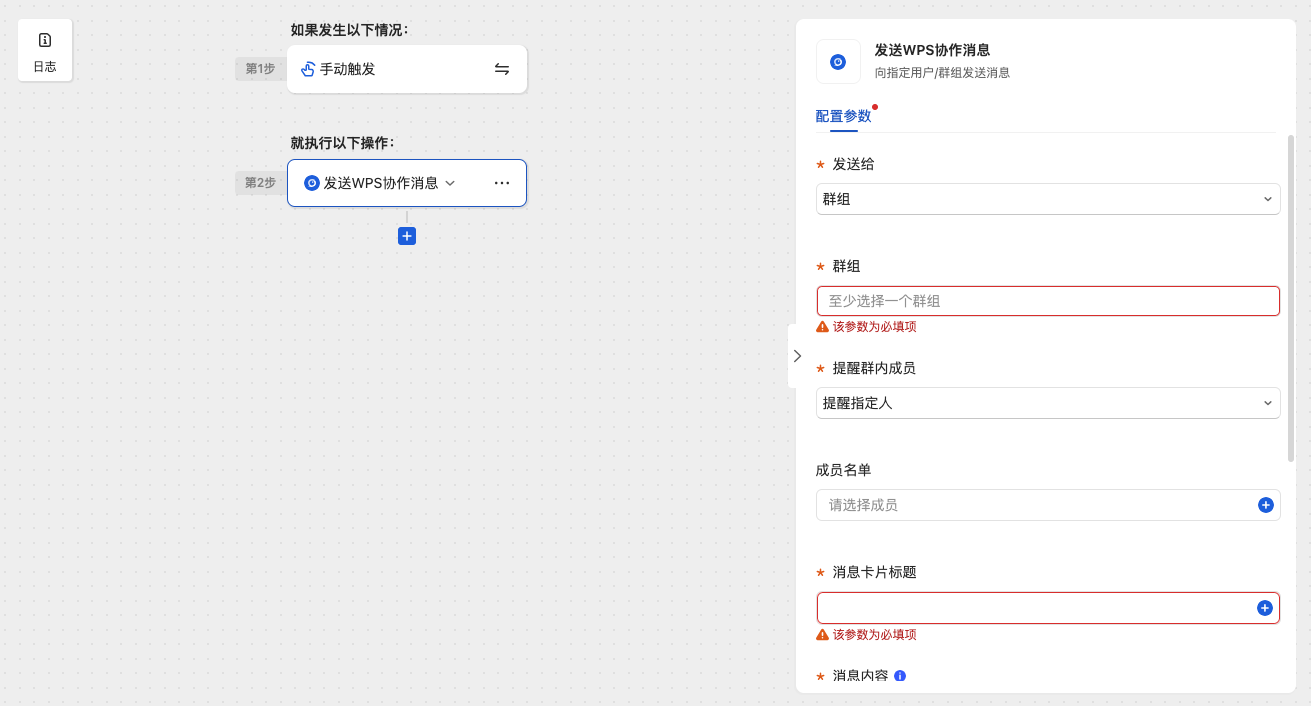Click the 消息卡片标题 text field

[1030, 608]
